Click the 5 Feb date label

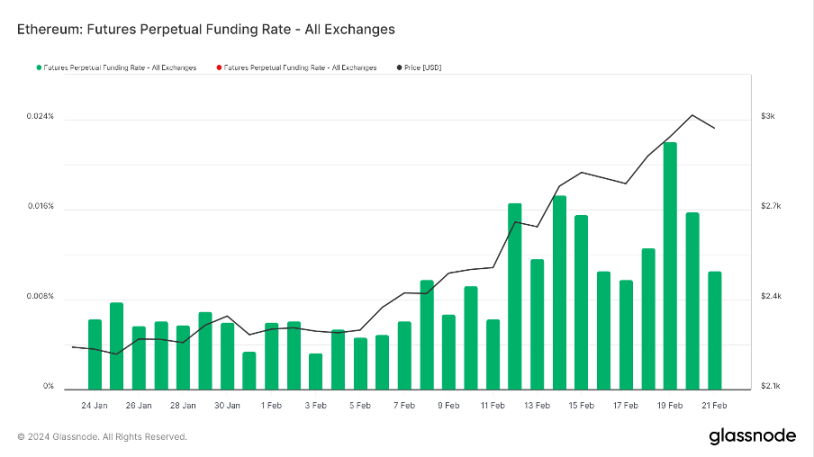[x=360, y=406]
